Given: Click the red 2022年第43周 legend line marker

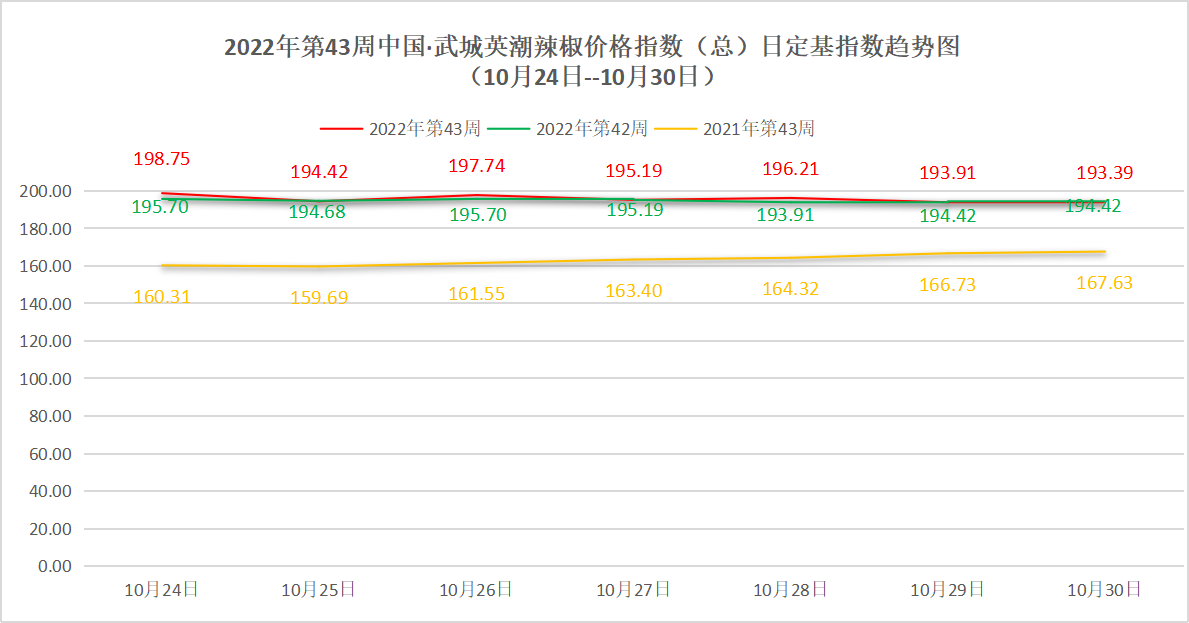Looking at the screenshot, I should click(x=340, y=129).
